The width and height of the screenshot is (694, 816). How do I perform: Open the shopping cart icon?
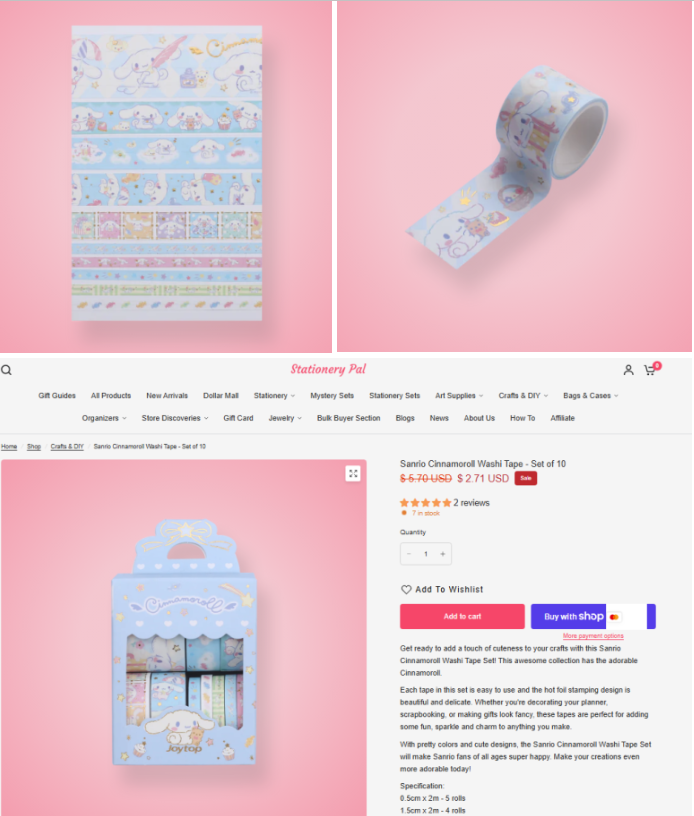[x=650, y=369]
